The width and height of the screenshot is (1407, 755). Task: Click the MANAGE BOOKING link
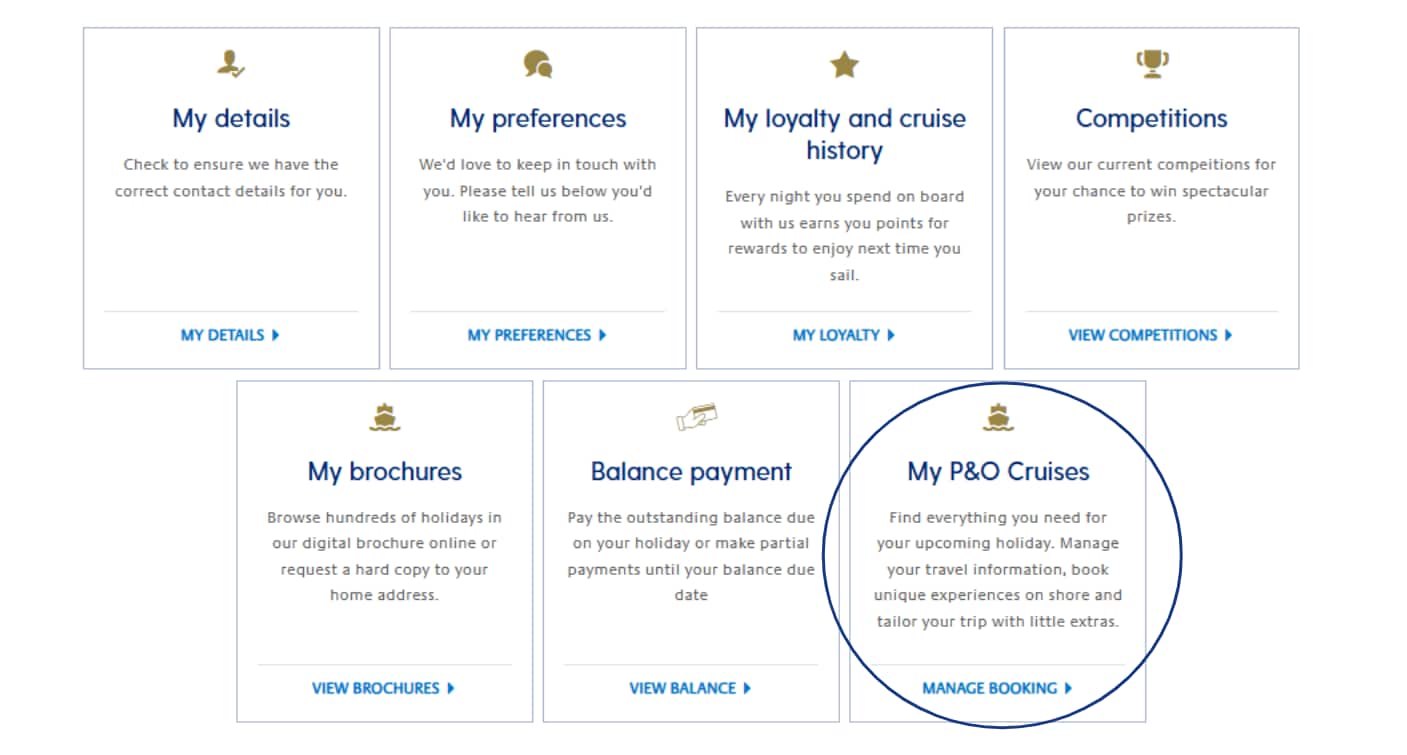[997, 688]
